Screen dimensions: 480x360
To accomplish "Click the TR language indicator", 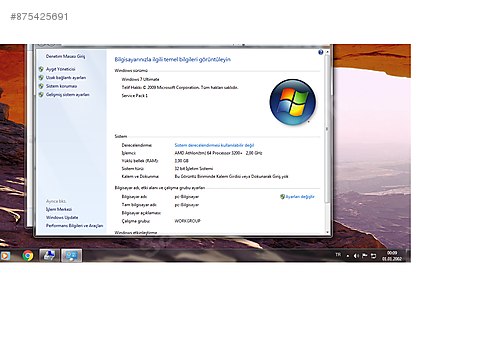I will point(338,255).
